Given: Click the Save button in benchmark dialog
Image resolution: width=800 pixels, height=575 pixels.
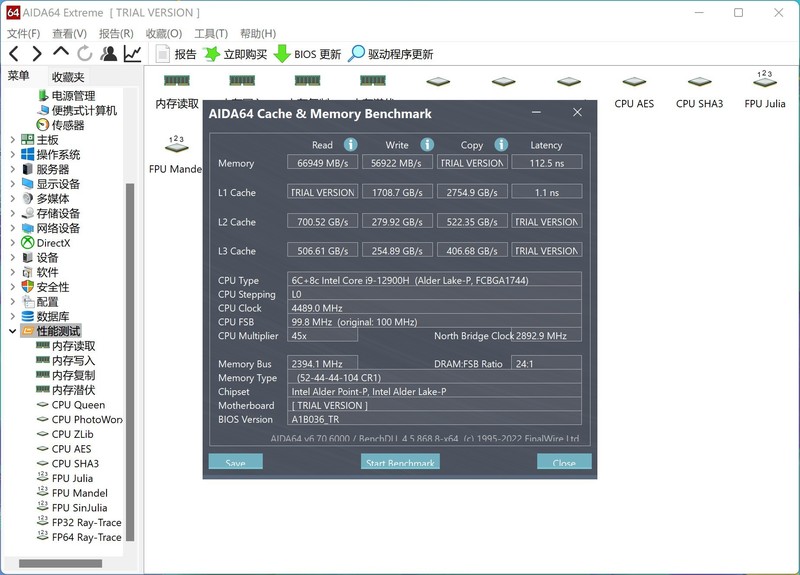Looking at the screenshot, I should click(235, 462).
